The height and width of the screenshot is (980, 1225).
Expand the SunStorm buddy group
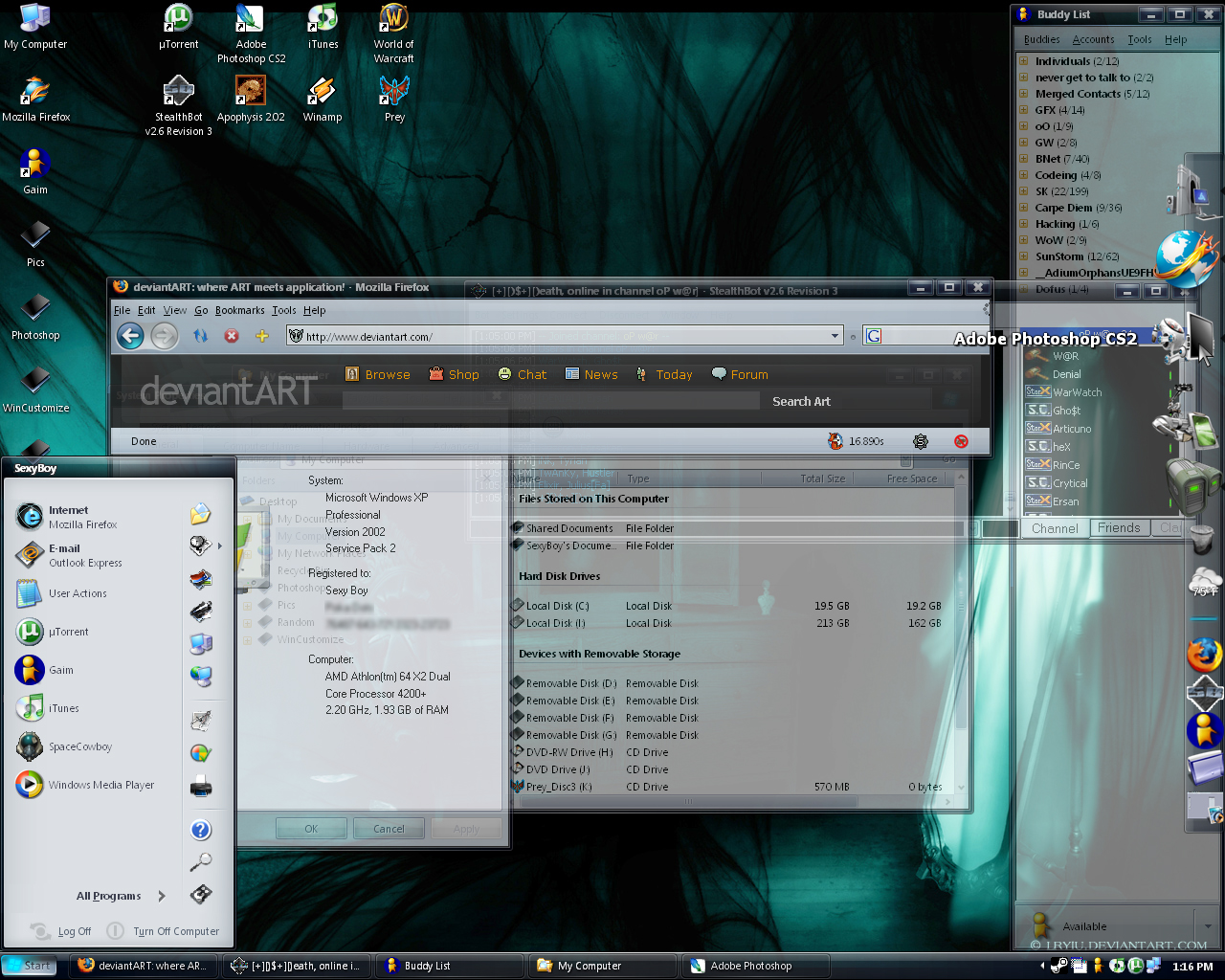[1023, 256]
